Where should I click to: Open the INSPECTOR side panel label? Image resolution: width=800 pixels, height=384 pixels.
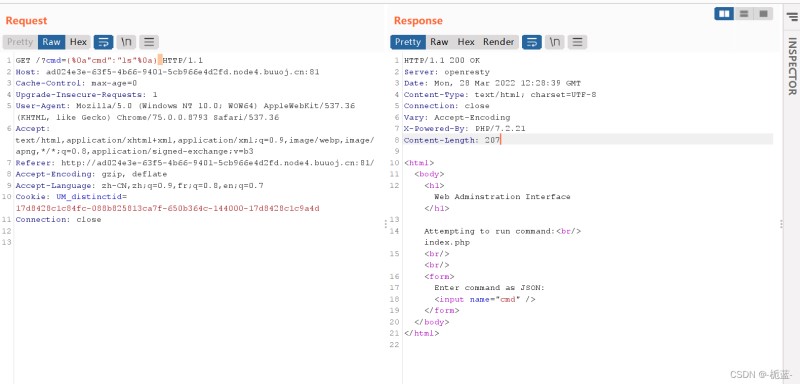click(792, 66)
